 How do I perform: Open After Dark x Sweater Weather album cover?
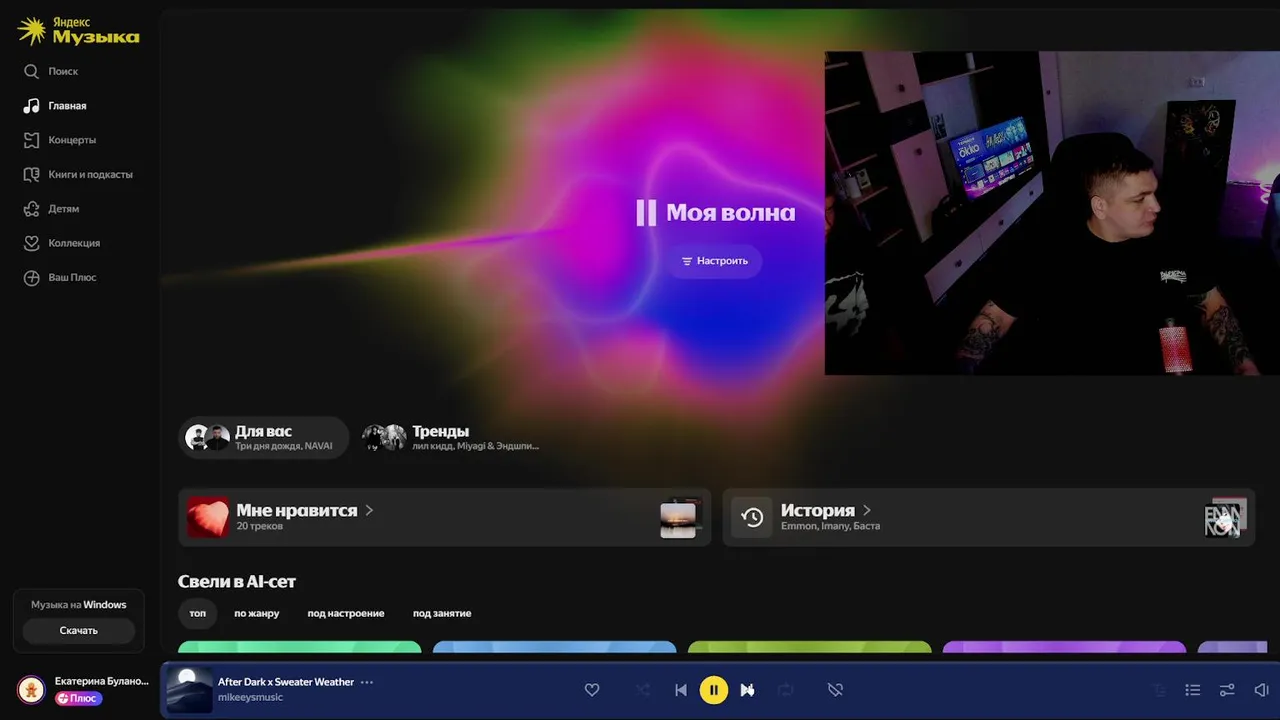coord(189,690)
